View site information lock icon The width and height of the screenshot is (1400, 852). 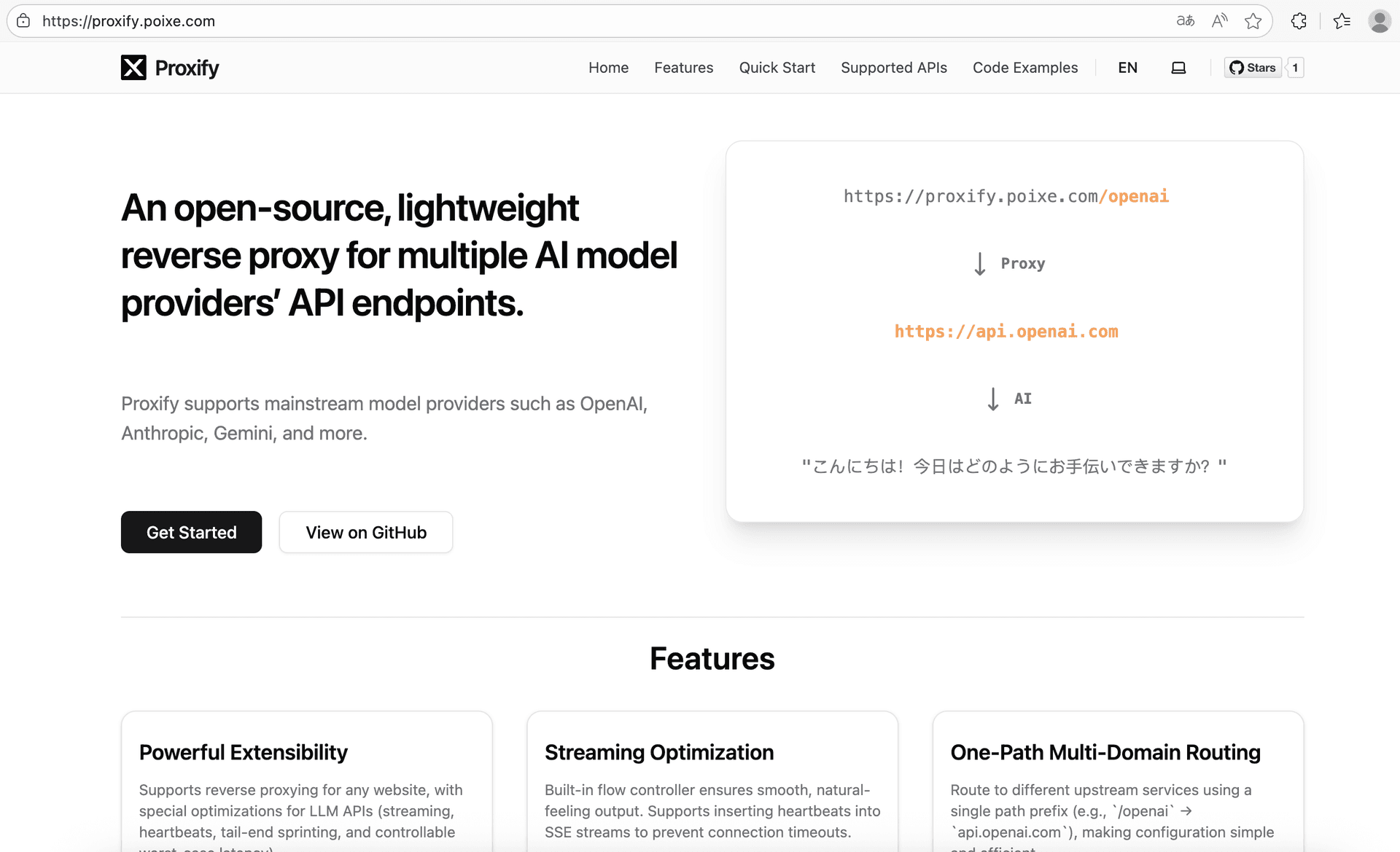pos(23,21)
